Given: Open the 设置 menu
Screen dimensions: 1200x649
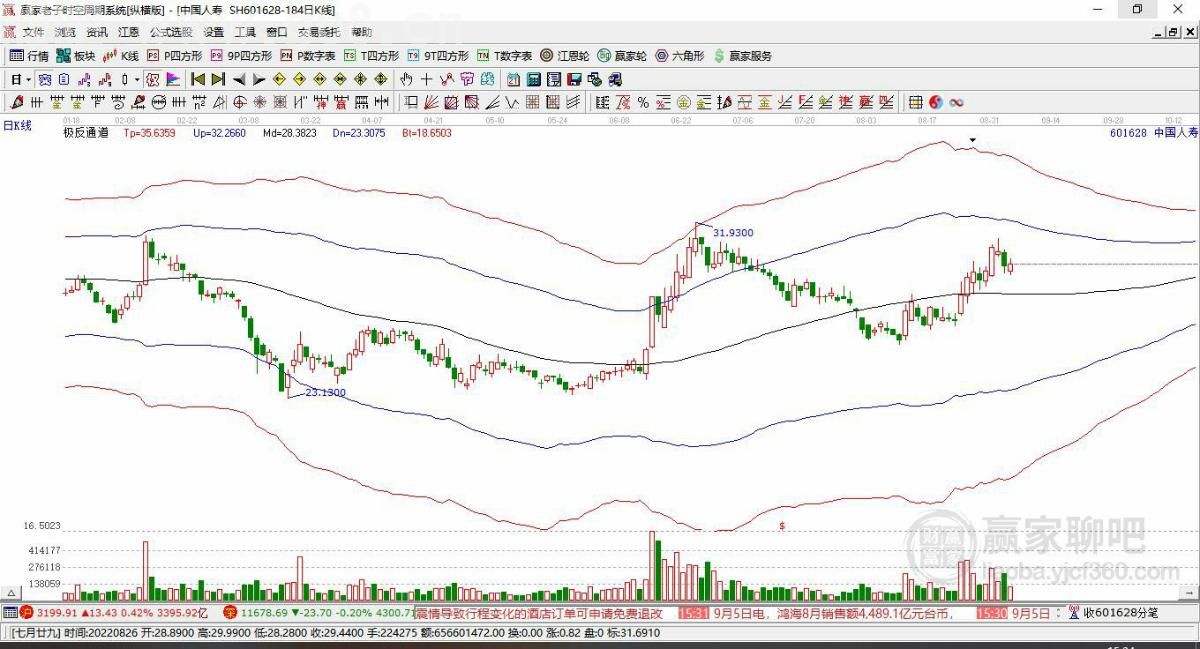Looking at the screenshot, I should 213,32.
